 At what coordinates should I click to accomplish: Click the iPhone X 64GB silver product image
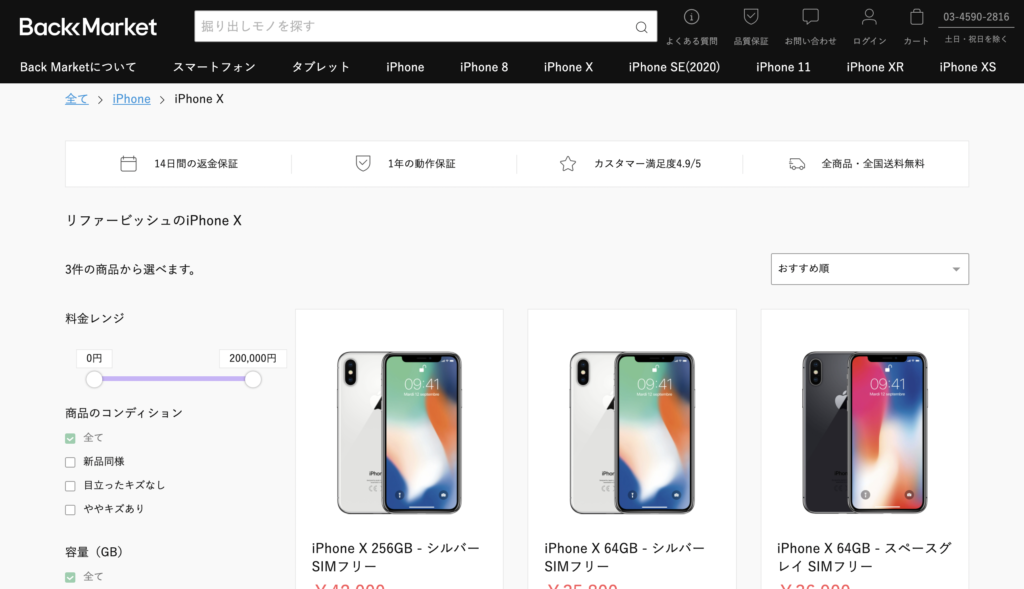pyautogui.click(x=632, y=432)
